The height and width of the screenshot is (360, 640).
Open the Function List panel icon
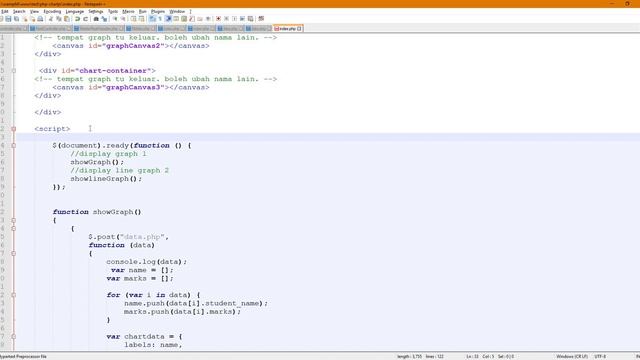pyautogui.click(x=192, y=19)
